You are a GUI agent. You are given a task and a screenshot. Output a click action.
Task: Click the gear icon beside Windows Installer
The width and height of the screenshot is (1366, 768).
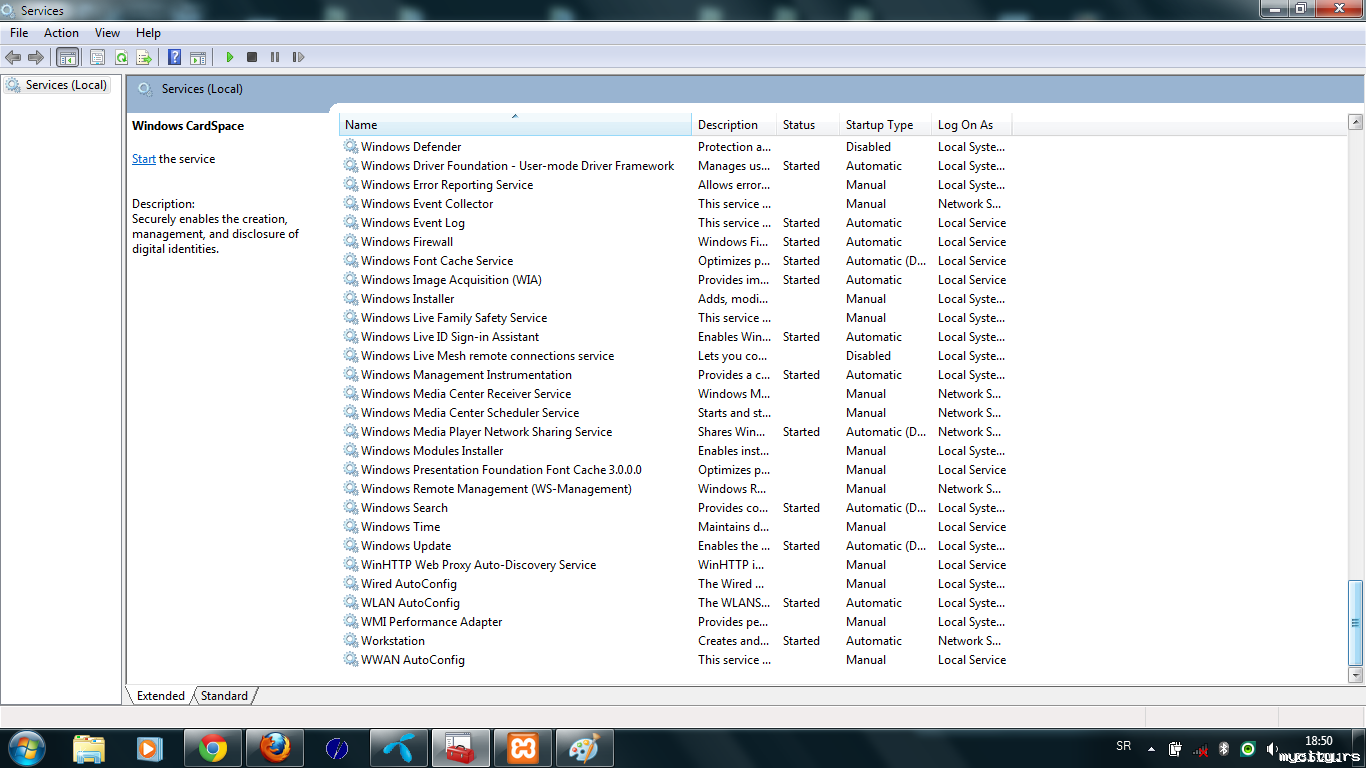pos(351,299)
